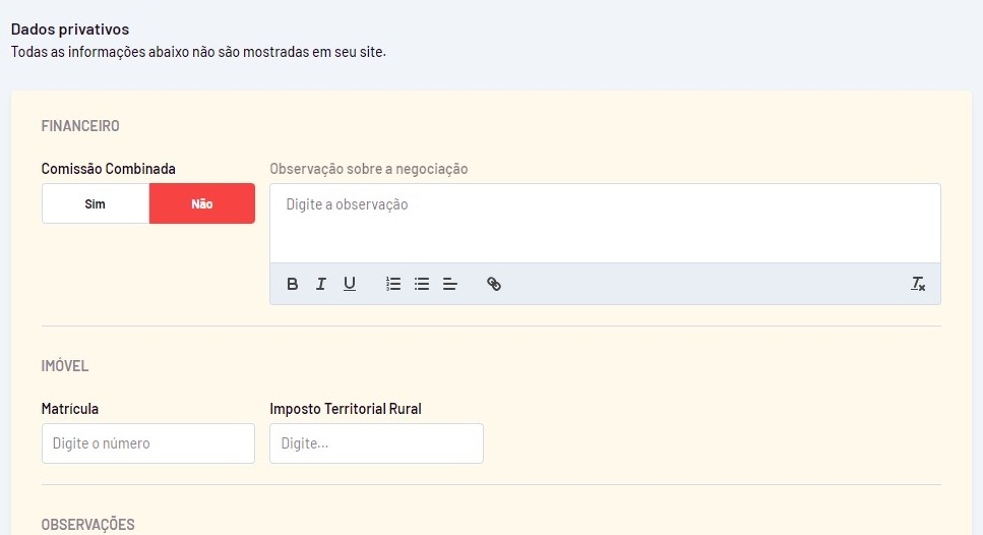Focus the Matrícula number field
The height and width of the screenshot is (535, 983).
pos(148,443)
